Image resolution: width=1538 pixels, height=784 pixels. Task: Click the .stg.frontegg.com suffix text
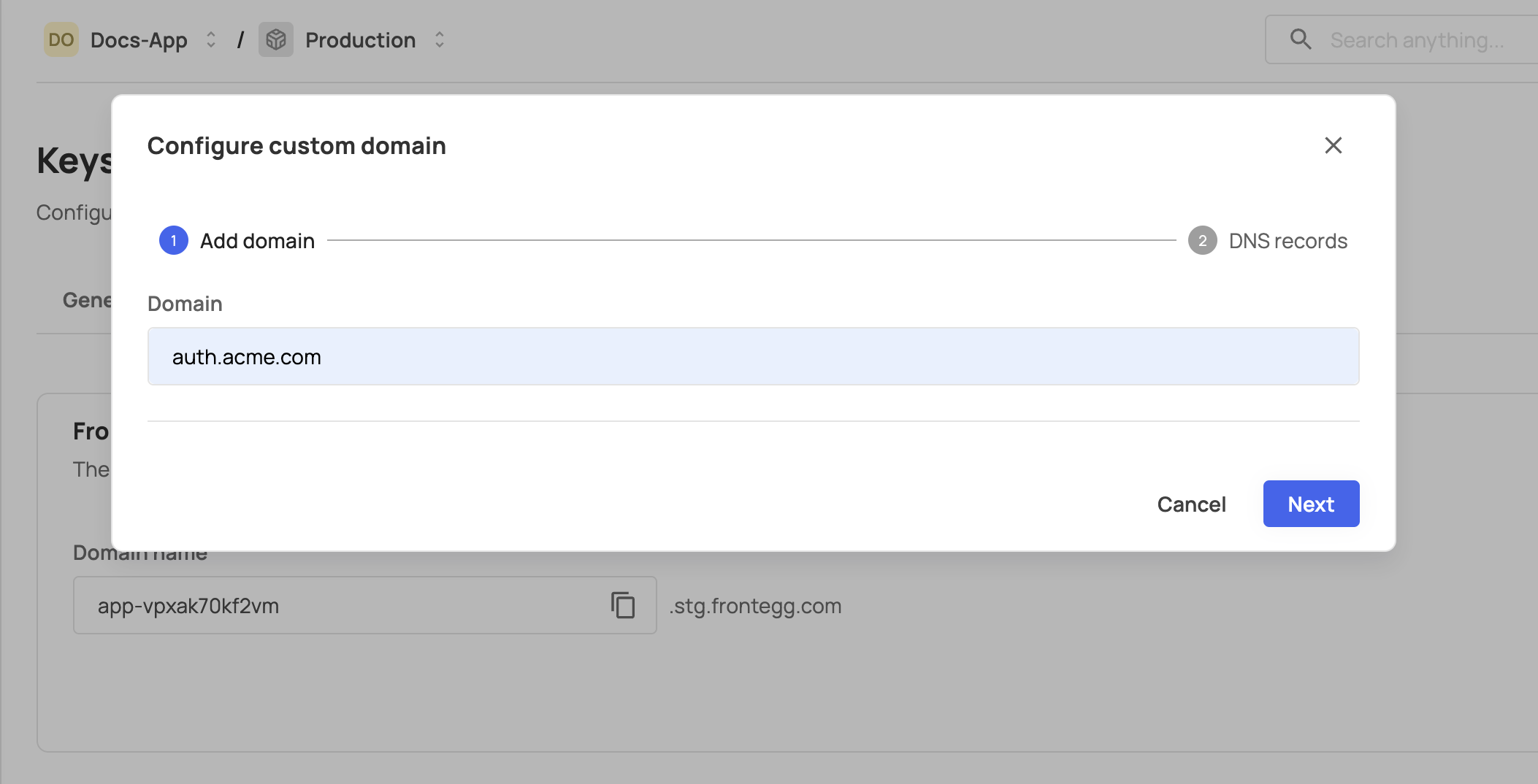(x=756, y=606)
